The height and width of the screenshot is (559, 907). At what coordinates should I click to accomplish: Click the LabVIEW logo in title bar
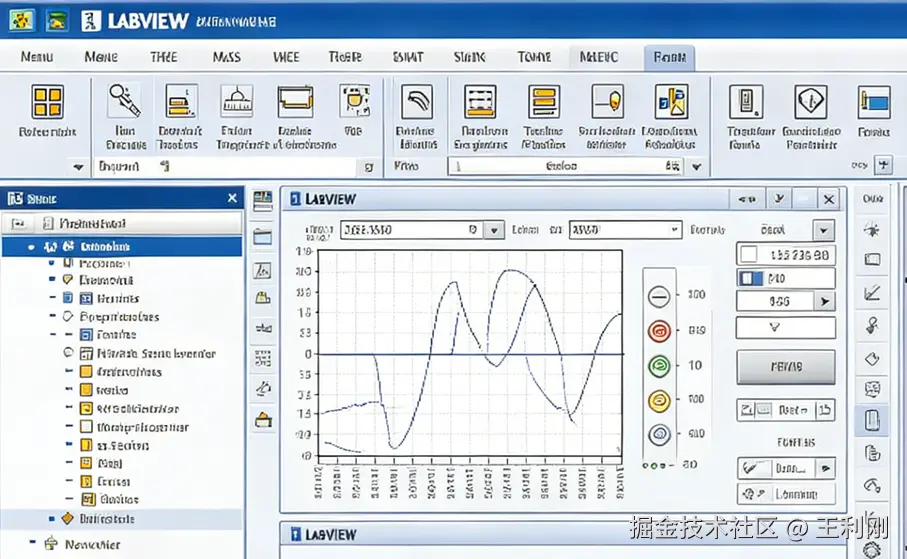pyautogui.click(x=91, y=21)
